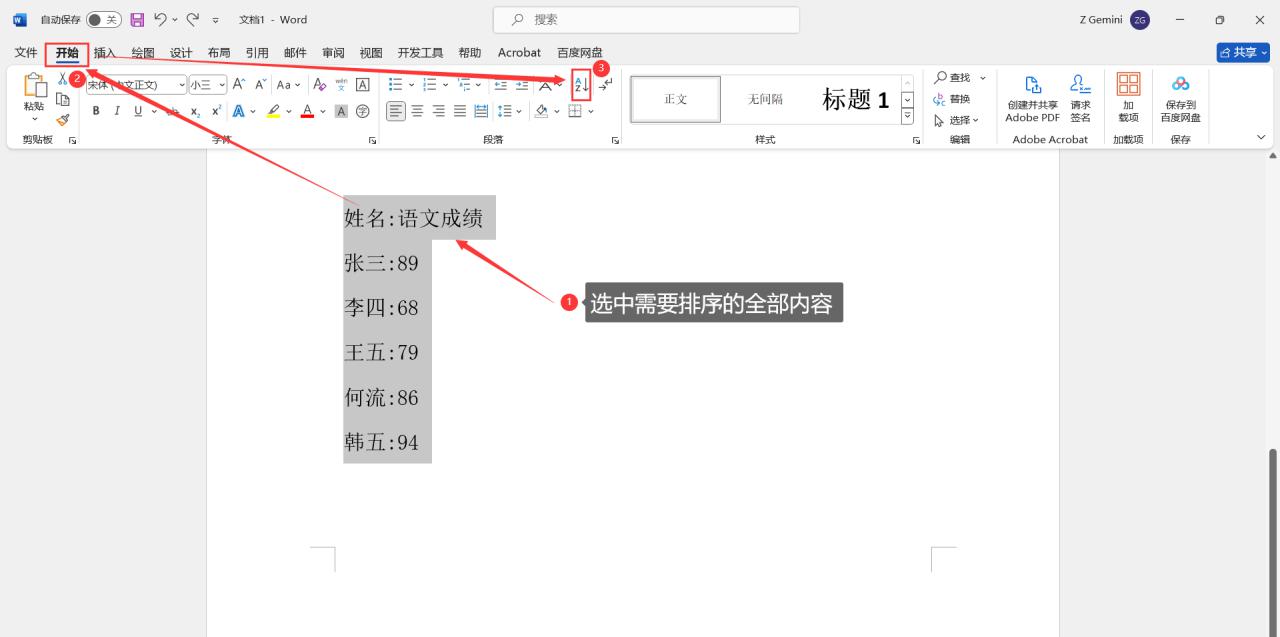The height and width of the screenshot is (637, 1280).
Task: Open the Add-ins button
Action: [x=1128, y=98]
